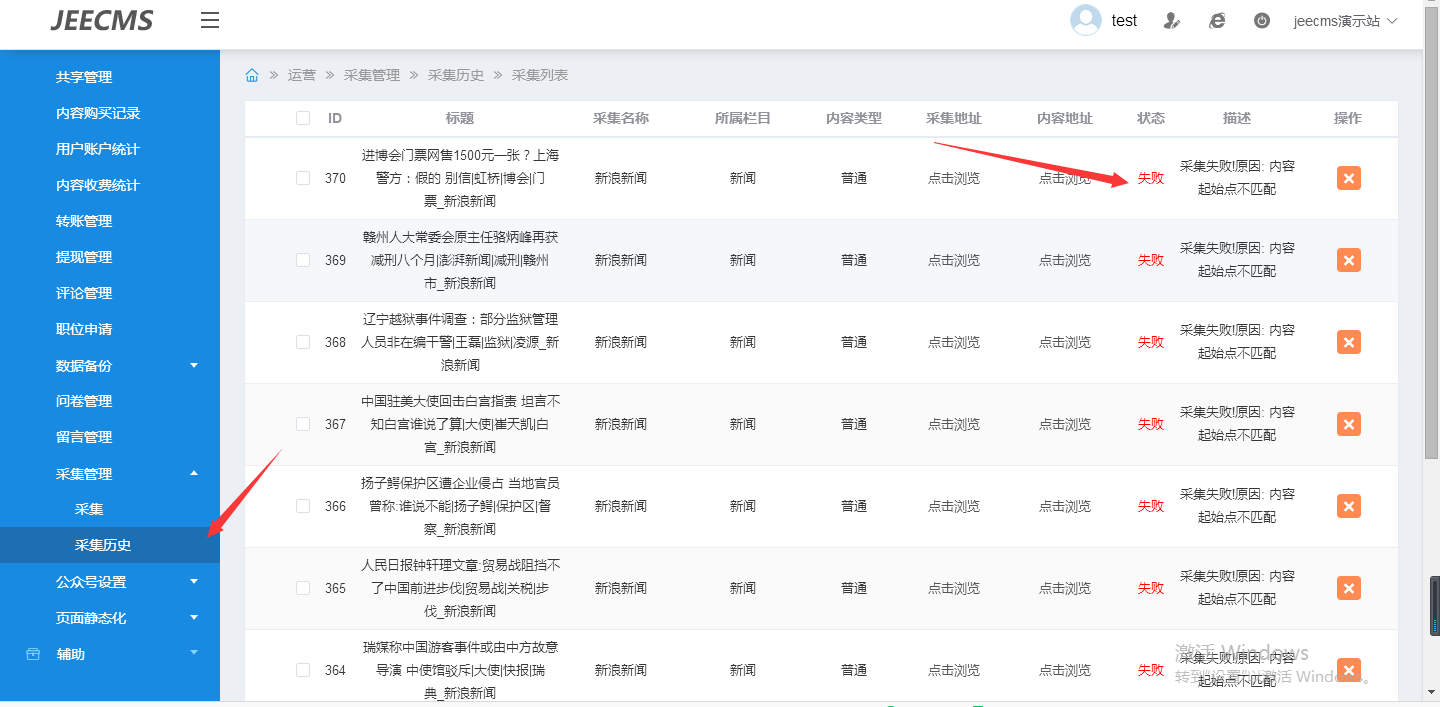Click the browser view-site icon in header

point(1217,20)
